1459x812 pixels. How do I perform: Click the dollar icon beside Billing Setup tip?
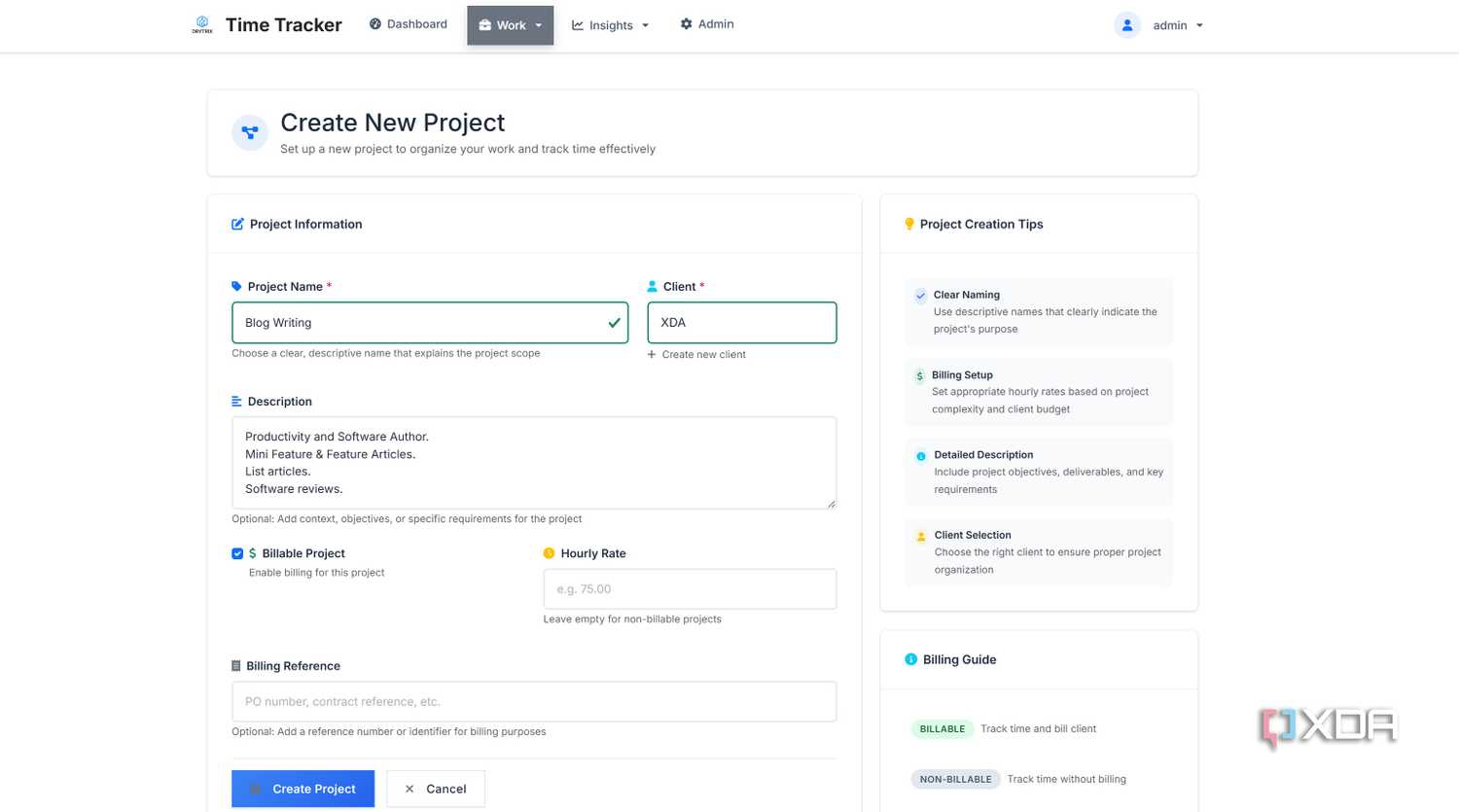point(919,376)
